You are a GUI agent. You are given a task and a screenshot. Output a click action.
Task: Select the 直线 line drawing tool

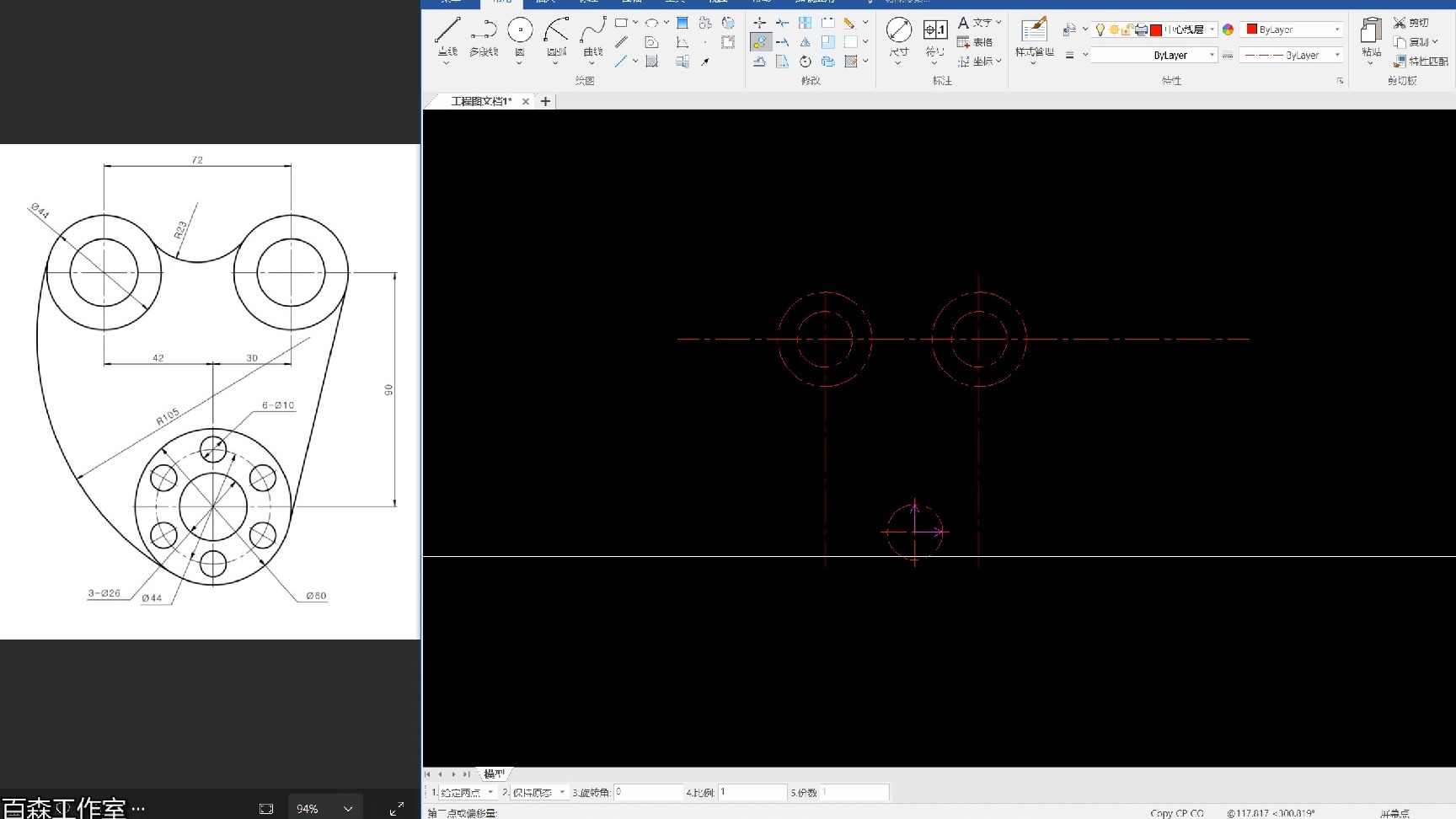click(447, 37)
